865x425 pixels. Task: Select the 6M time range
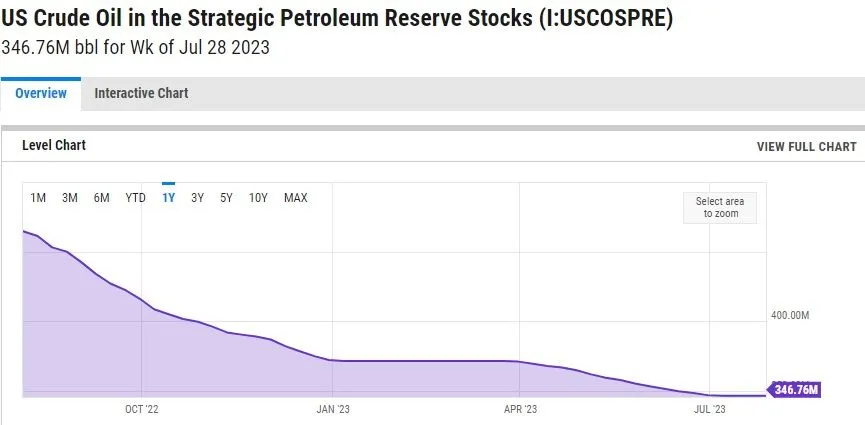coord(102,198)
